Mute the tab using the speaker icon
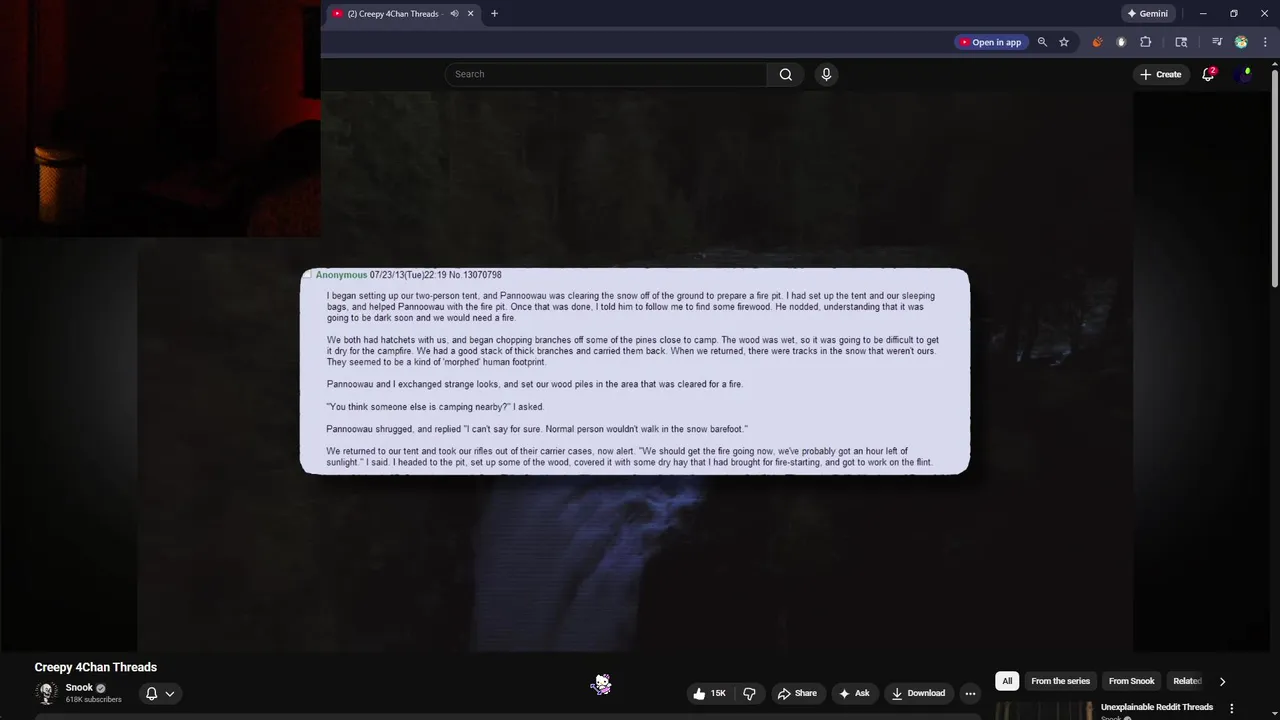The width and height of the screenshot is (1280, 720). pyautogui.click(x=454, y=14)
